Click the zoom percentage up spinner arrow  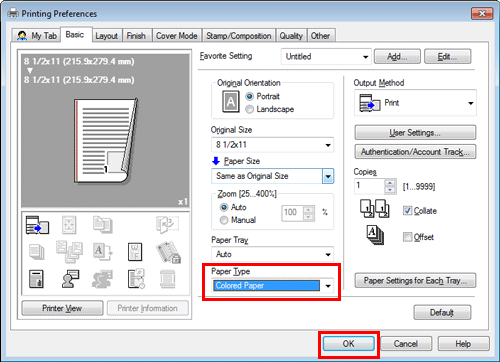[309, 210]
